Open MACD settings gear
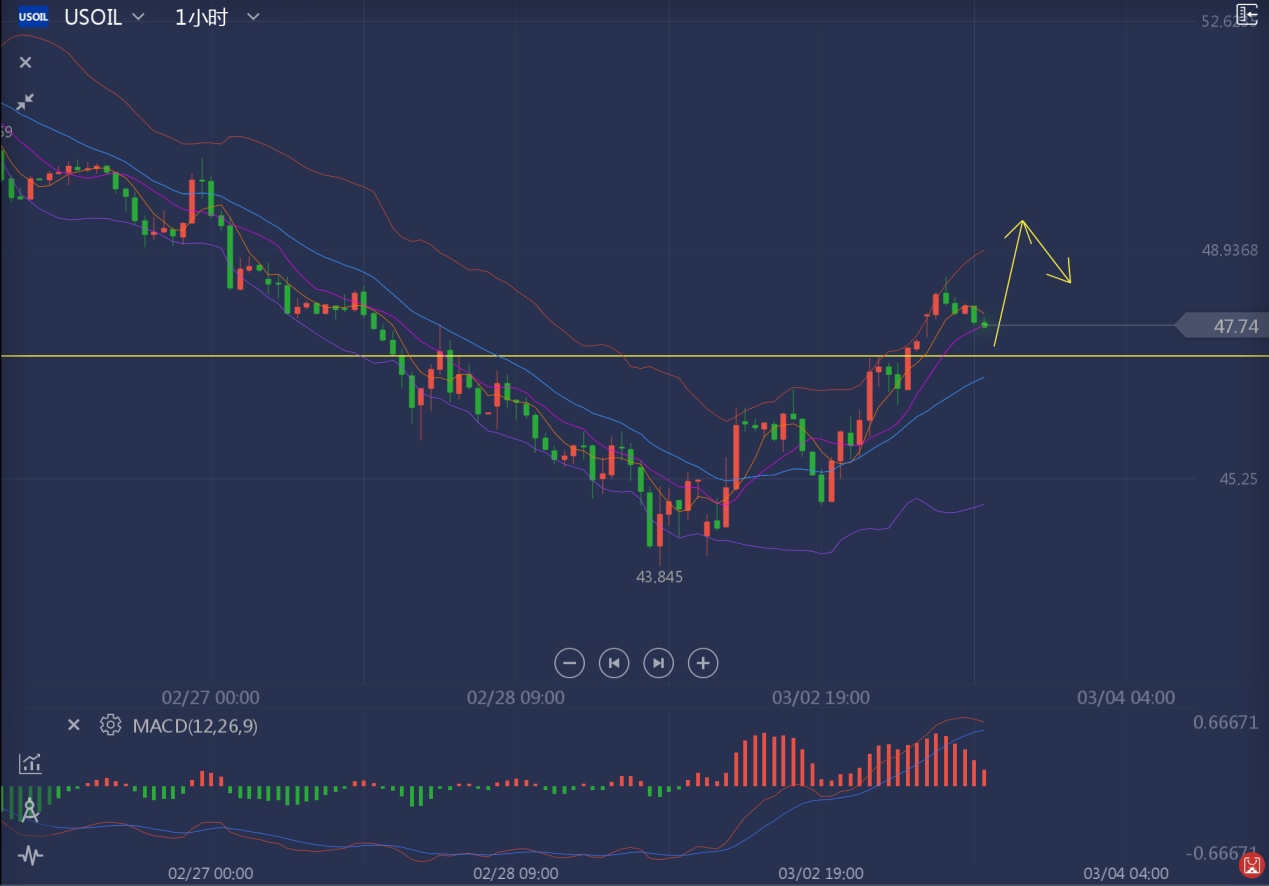The width and height of the screenshot is (1269, 886). pyautogui.click(x=110, y=725)
